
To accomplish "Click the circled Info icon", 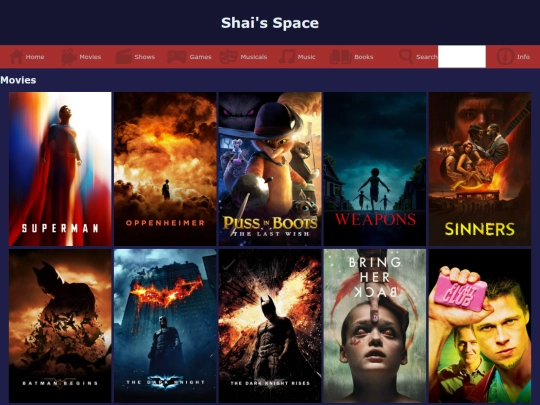I will 505,57.
